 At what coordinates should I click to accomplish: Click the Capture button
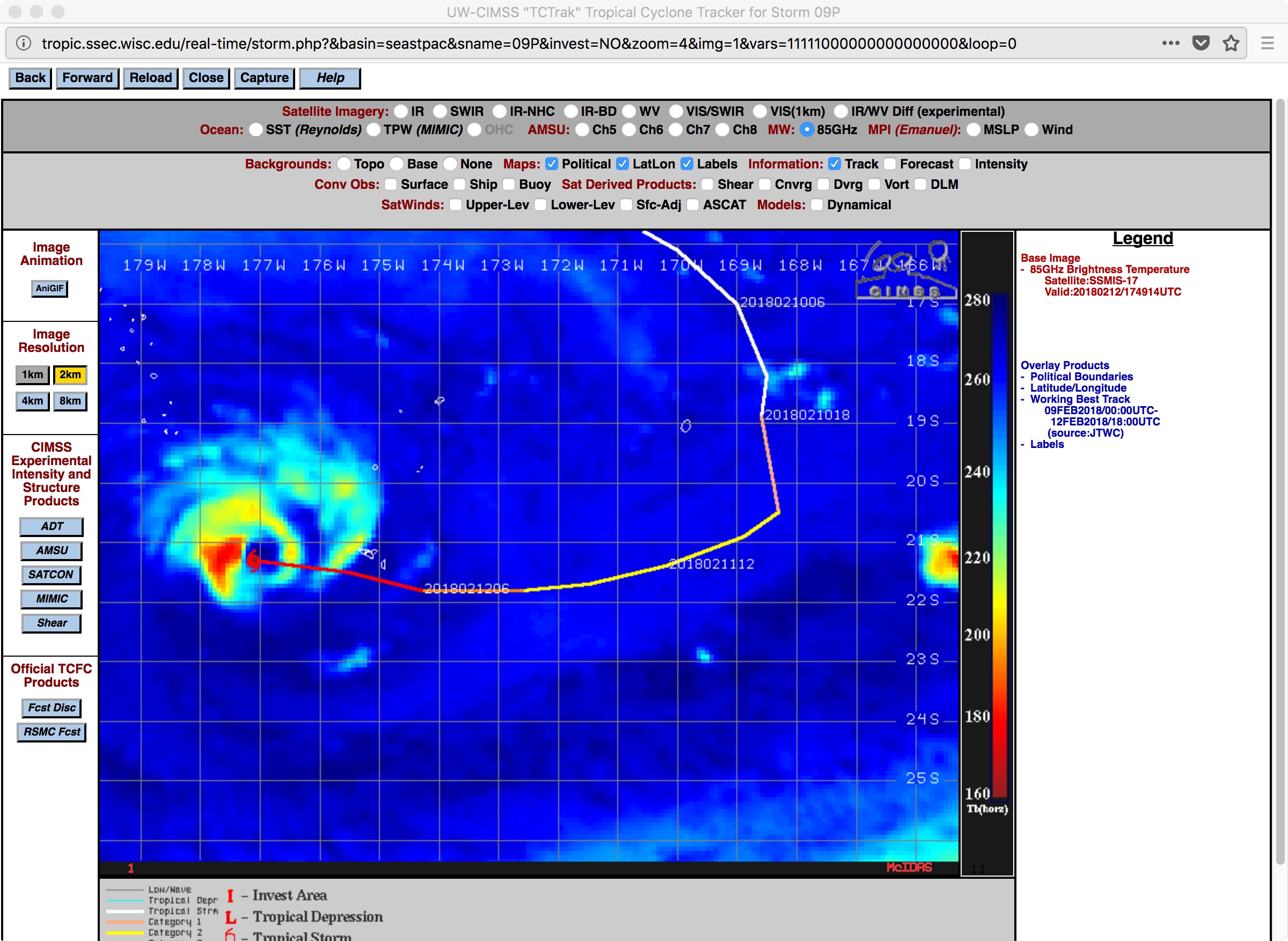tap(265, 78)
